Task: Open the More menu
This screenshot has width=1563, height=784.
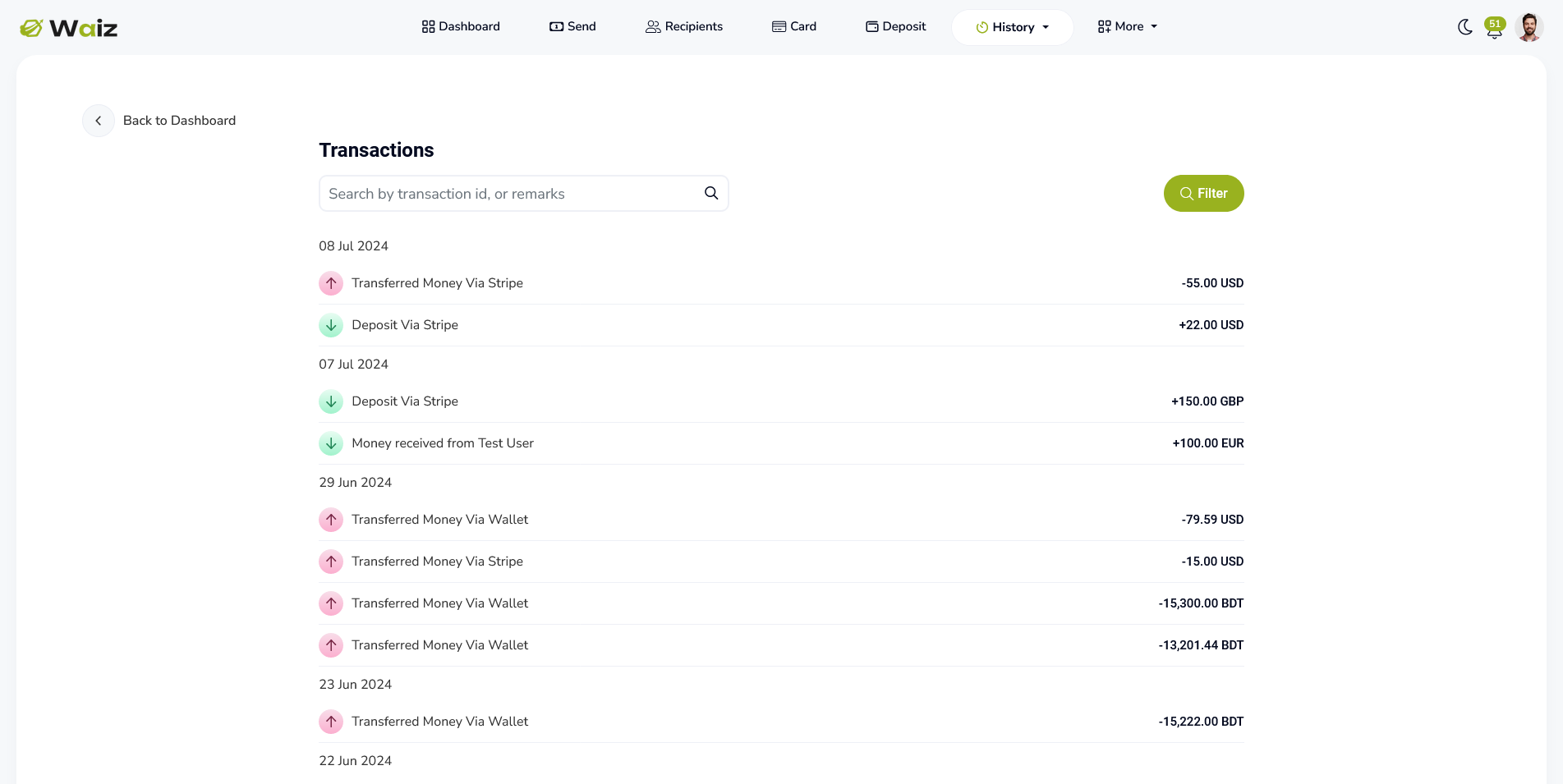Action: point(1127,26)
